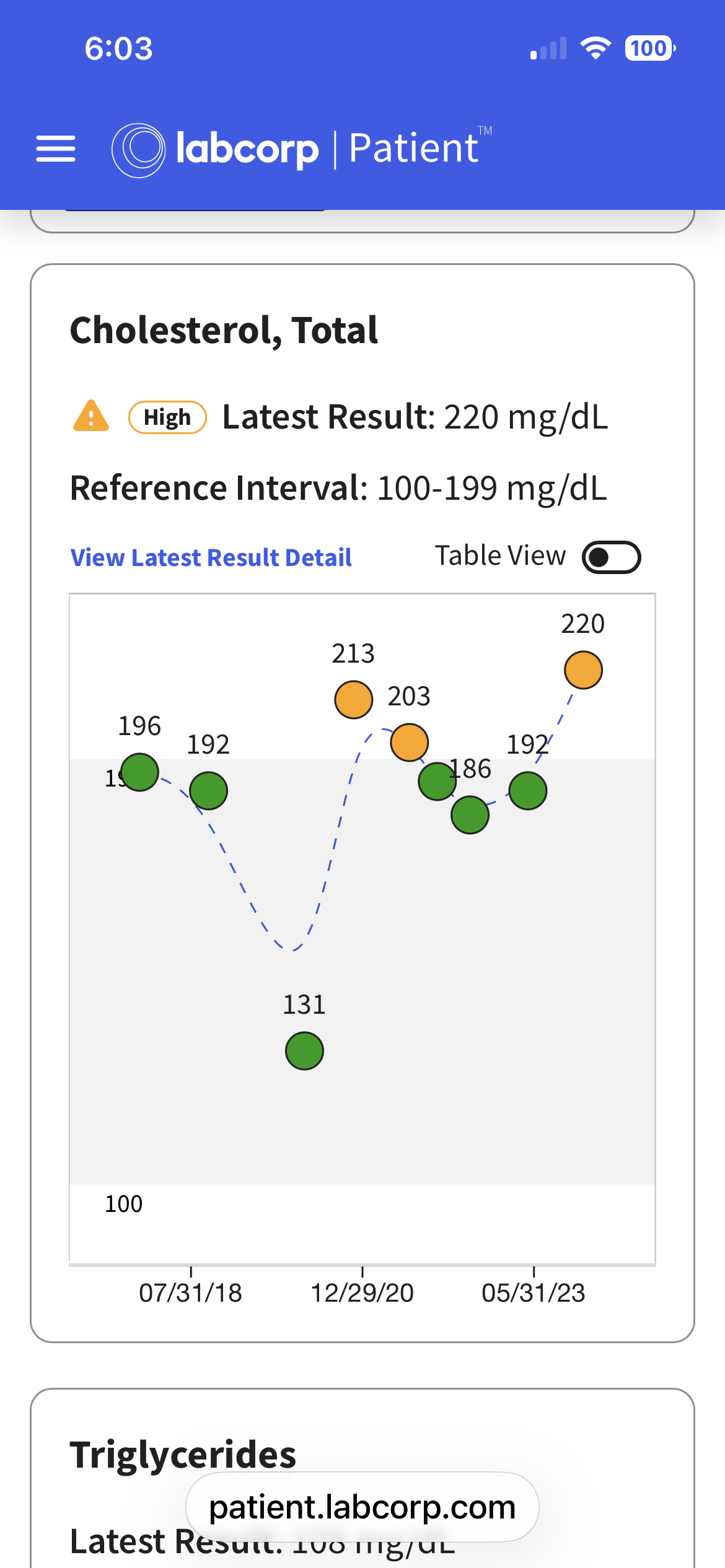This screenshot has width=725, height=1568.
Task: Check the Wi-Fi status icon
Action: coord(595,48)
